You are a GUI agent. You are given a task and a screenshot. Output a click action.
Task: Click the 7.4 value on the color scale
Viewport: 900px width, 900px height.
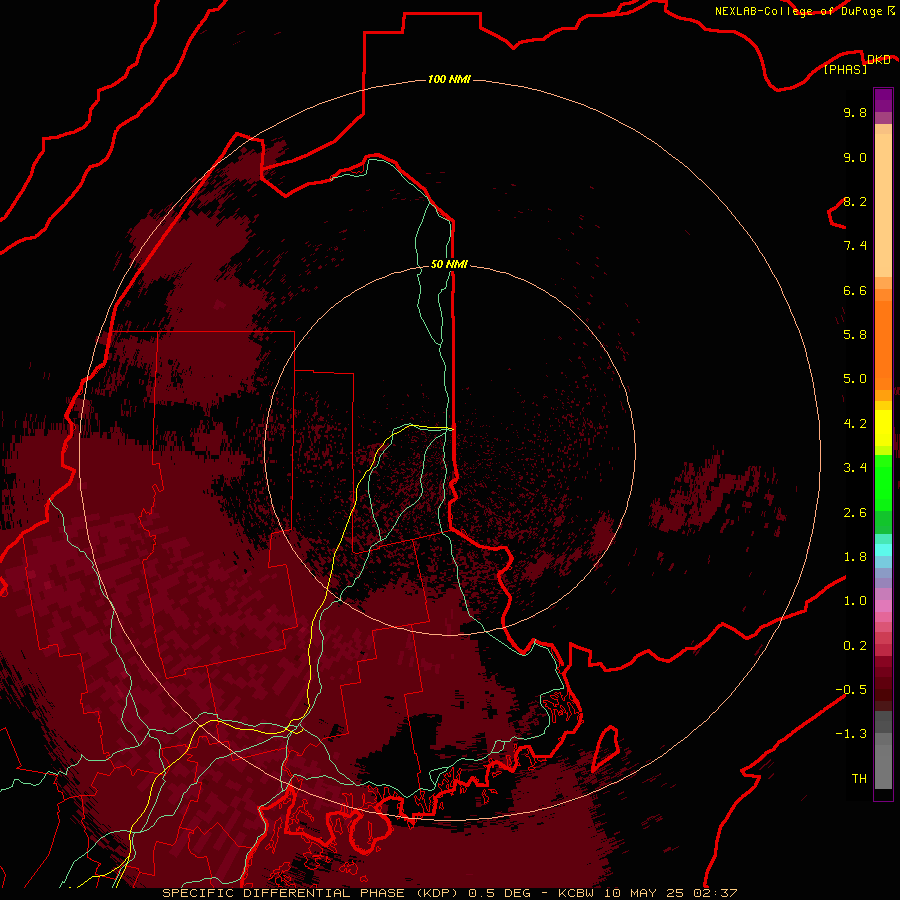tap(855, 246)
